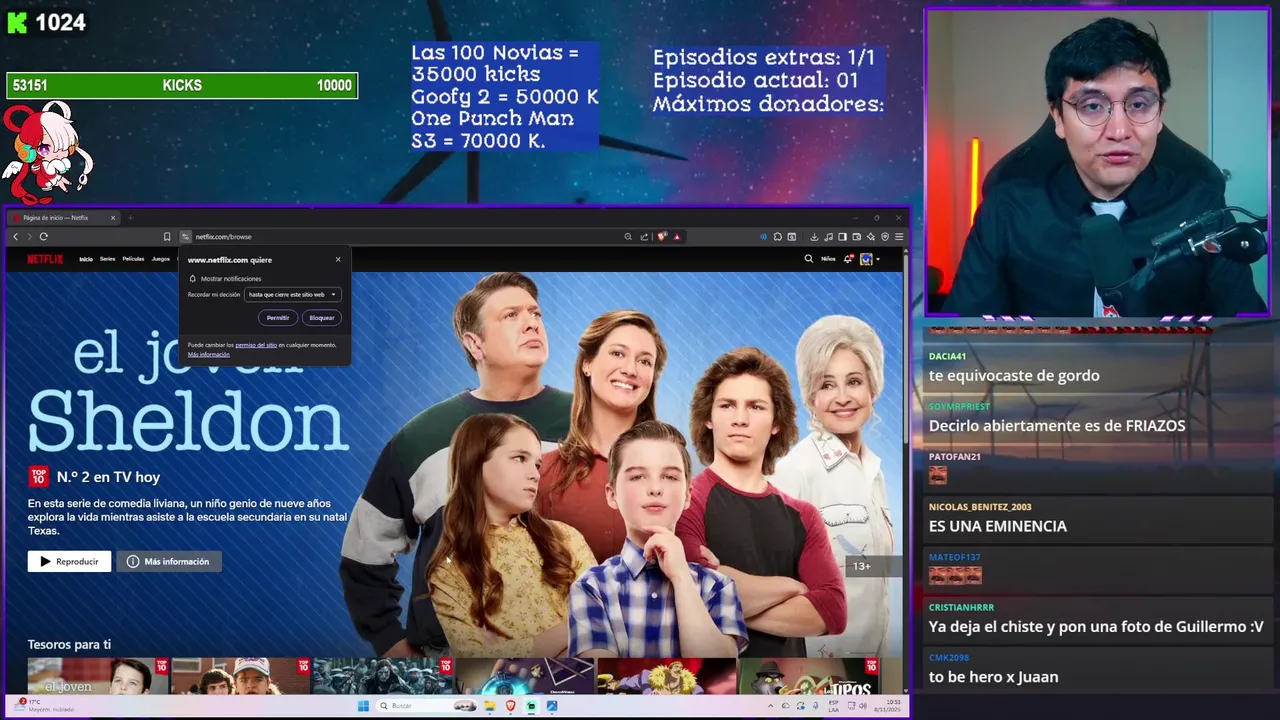Screen dimensions: 1280x720
Task: Open a new browser tab
Action: (x=130, y=217)
